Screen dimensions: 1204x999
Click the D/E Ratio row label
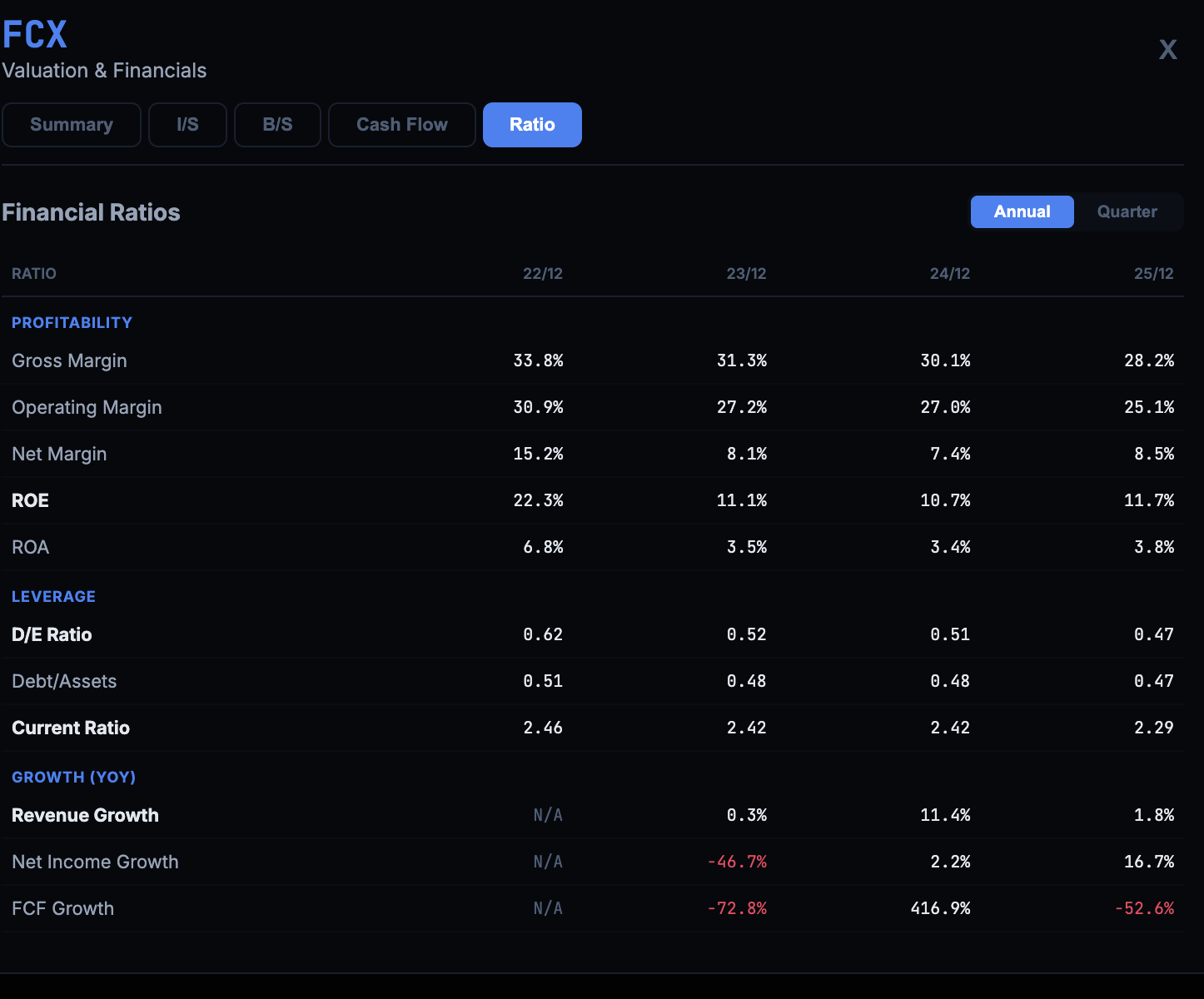pyautogui.click(x=52, y=634)
